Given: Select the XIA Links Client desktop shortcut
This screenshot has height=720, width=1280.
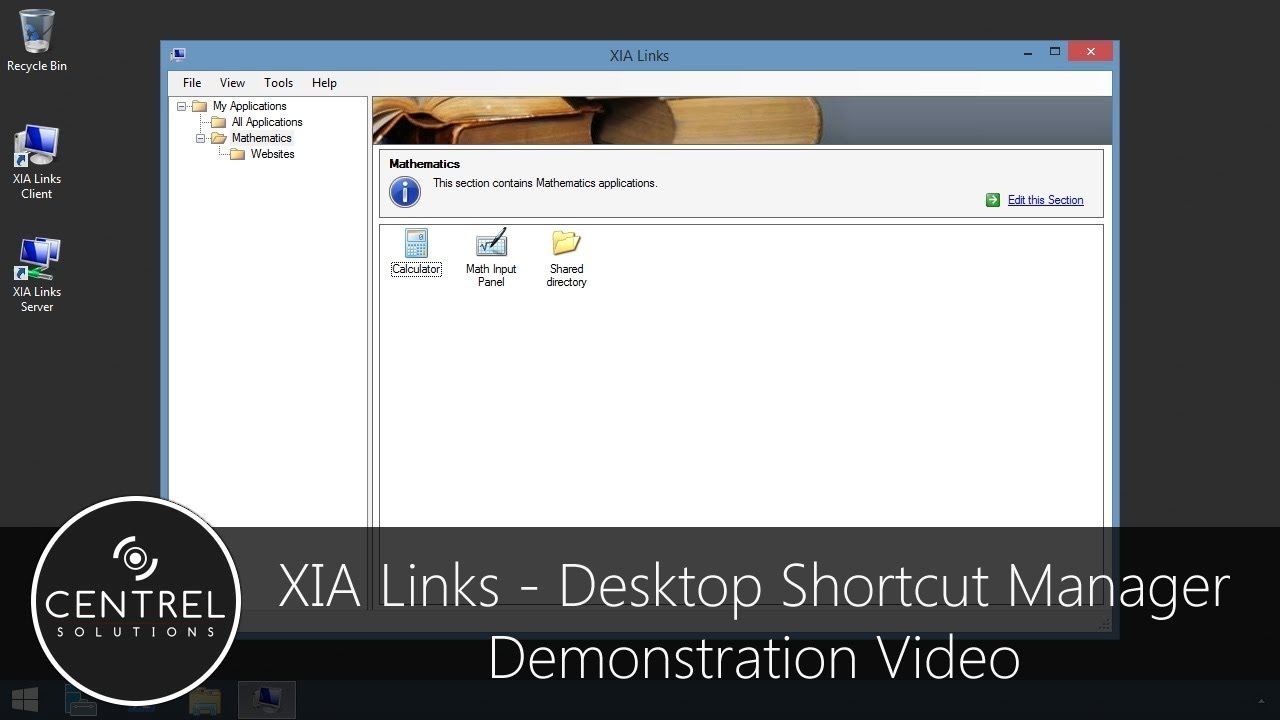Looking at the screenshot, I should [x=37, y=162].
